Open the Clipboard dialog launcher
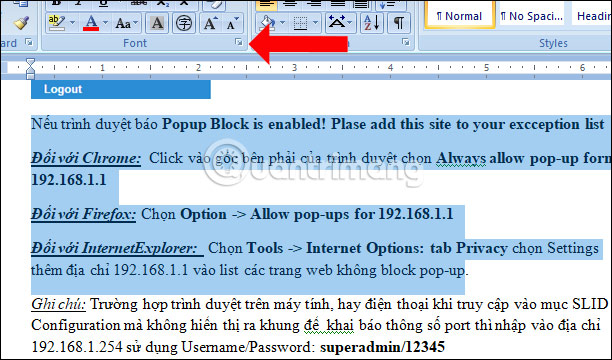This screenshot has width=612, height=360. (x=29, y=42)
